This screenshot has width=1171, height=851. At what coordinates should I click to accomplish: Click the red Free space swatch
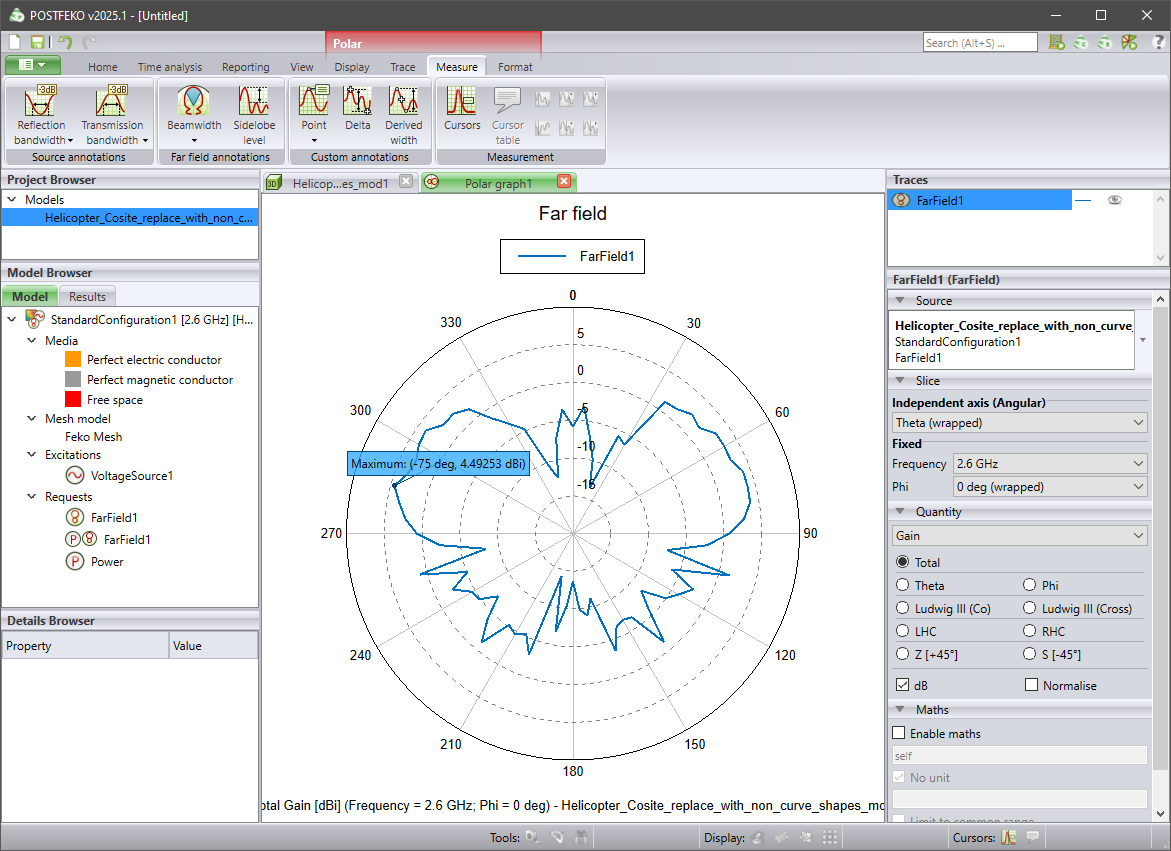[x=72, y=399]
